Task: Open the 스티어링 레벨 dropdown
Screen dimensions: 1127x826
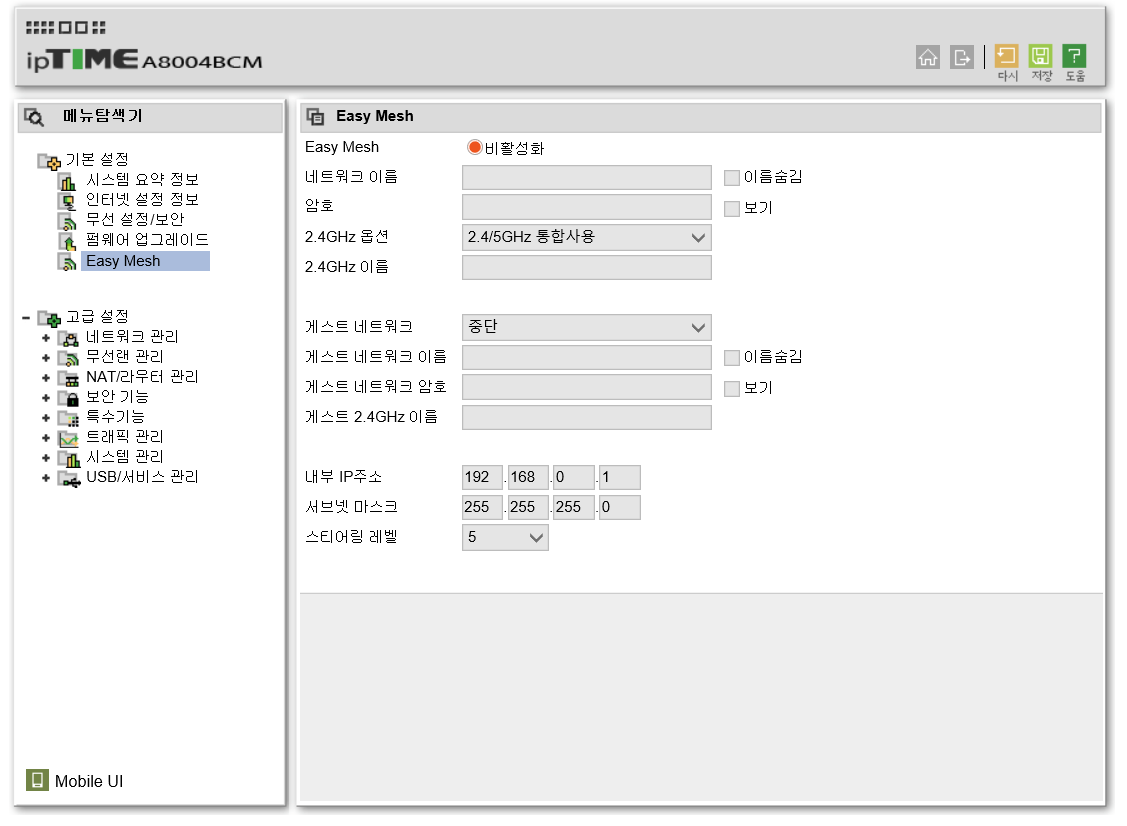Action: click(x=505, y=537)
